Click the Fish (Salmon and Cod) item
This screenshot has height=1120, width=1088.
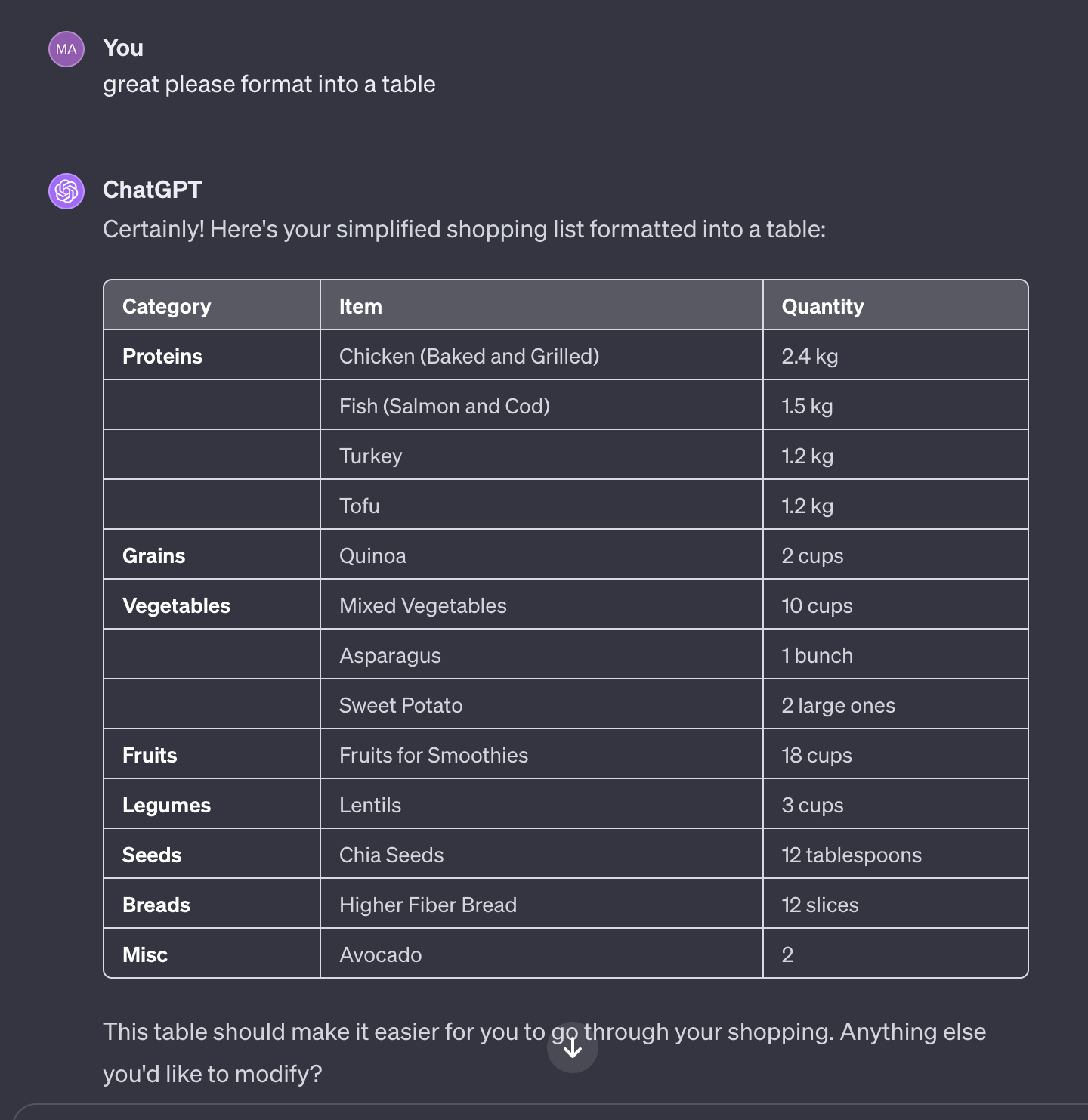(x=444, y=406)
